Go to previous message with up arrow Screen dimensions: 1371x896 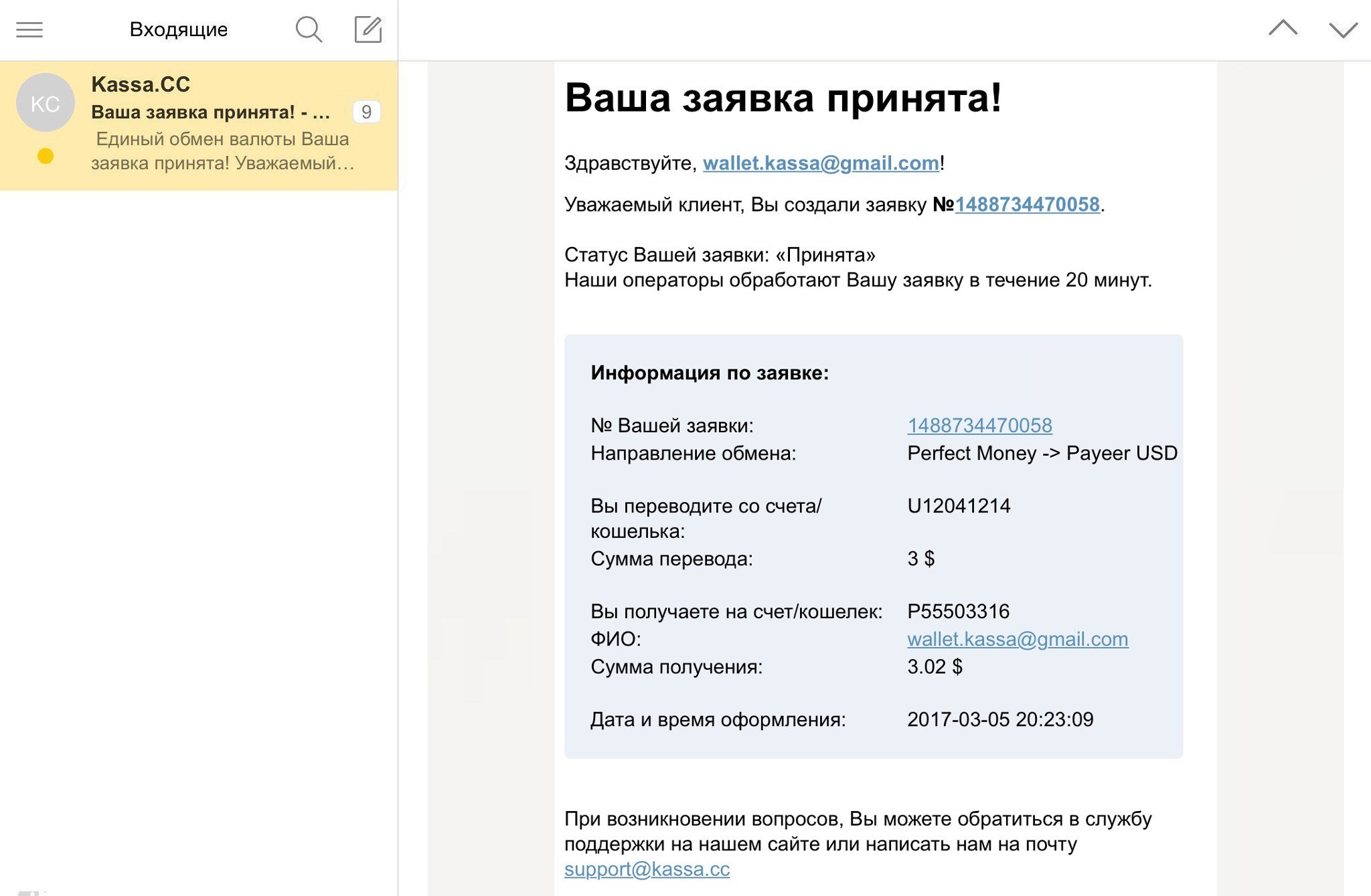pyautogui.click(x=1283, y=28)
